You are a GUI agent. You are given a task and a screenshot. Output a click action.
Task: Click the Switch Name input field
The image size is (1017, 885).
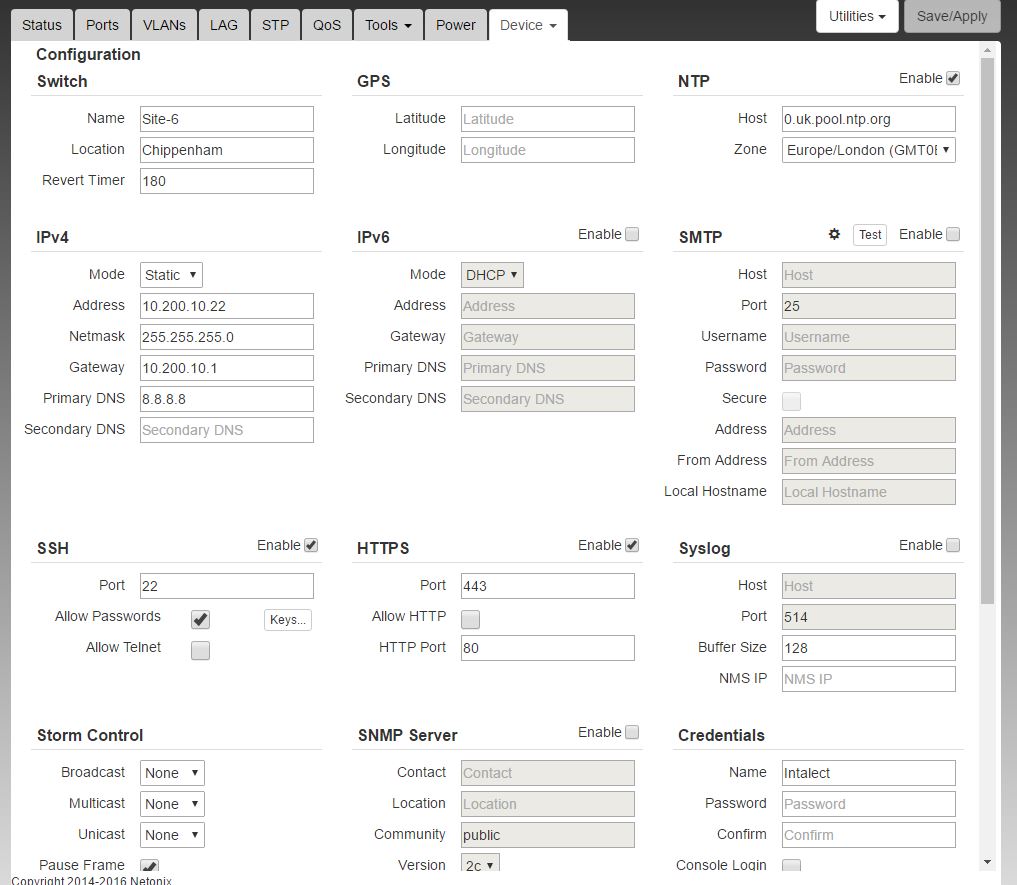226,119
